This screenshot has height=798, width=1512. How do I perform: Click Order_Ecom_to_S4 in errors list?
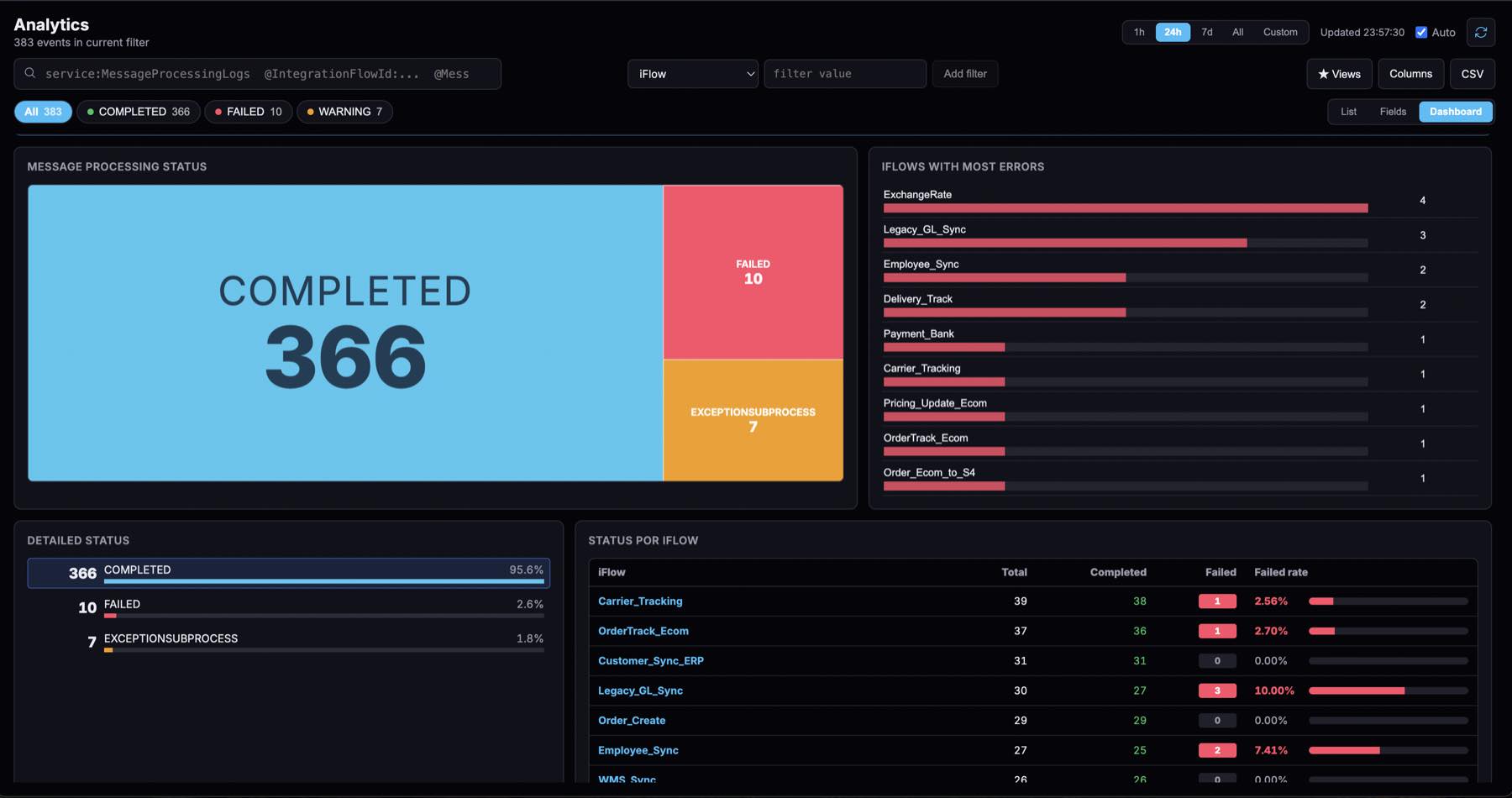[929, 472]
